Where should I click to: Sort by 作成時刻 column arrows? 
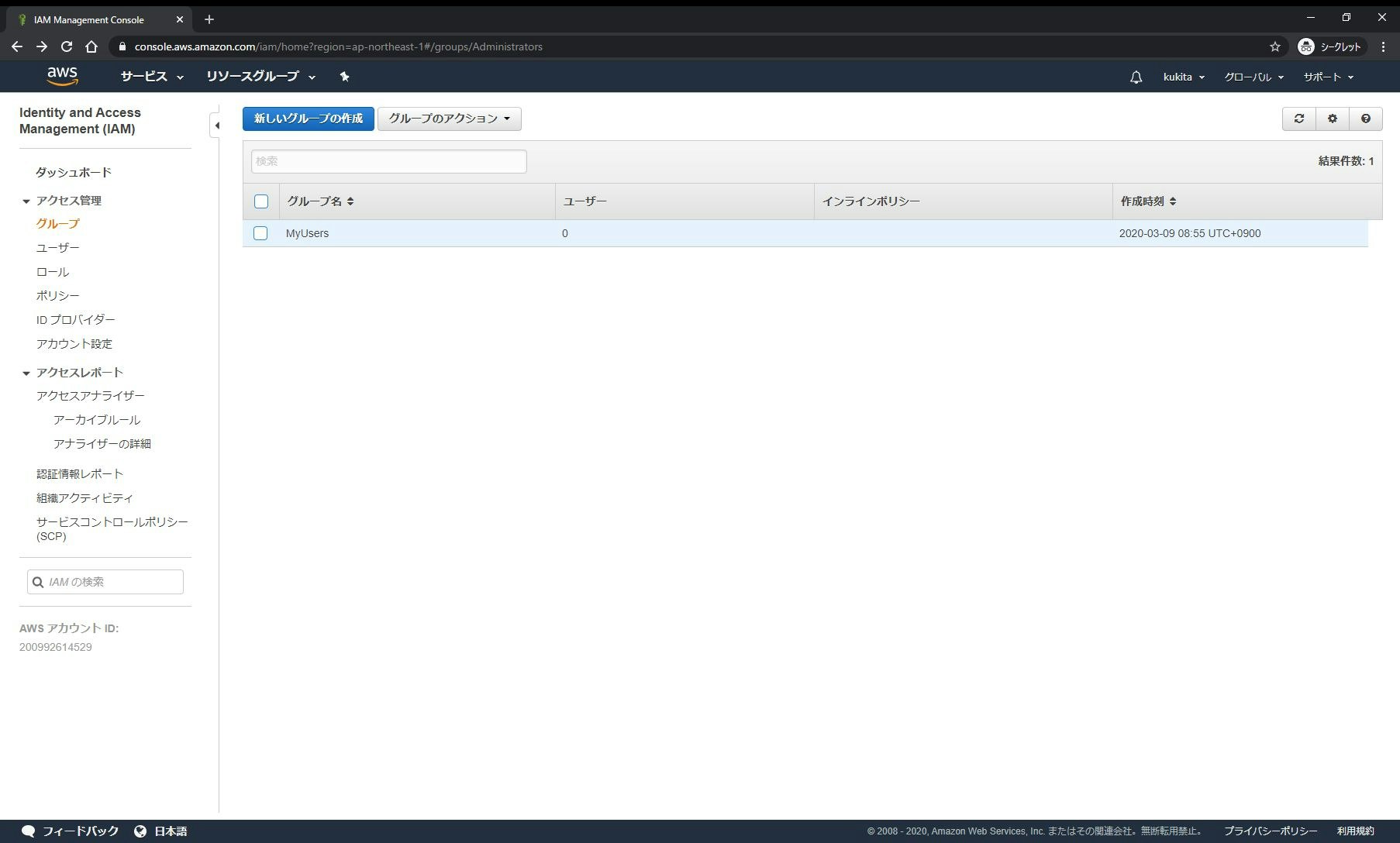pos(1173,201)
